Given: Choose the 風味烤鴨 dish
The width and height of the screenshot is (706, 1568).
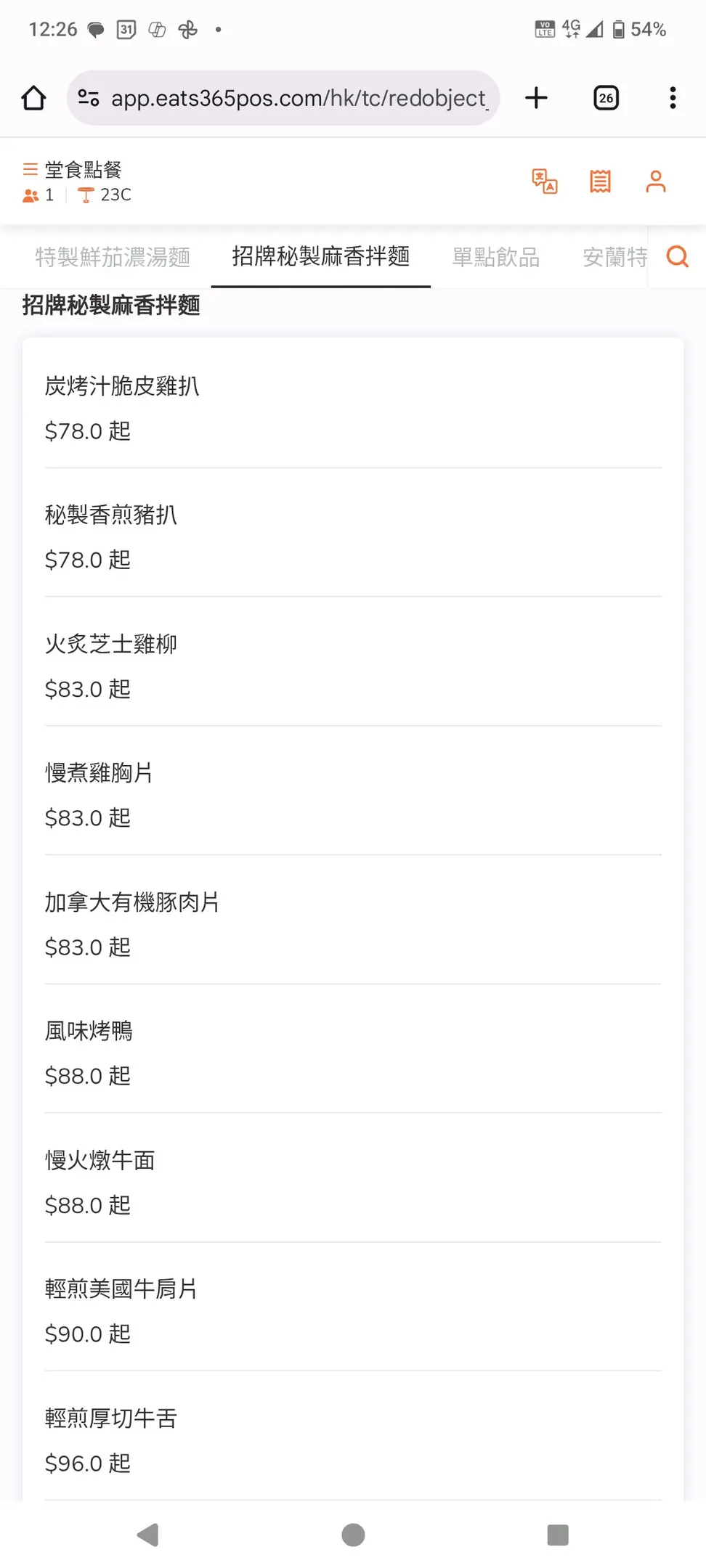Looking at the screenshot, I should (352, 1051).
